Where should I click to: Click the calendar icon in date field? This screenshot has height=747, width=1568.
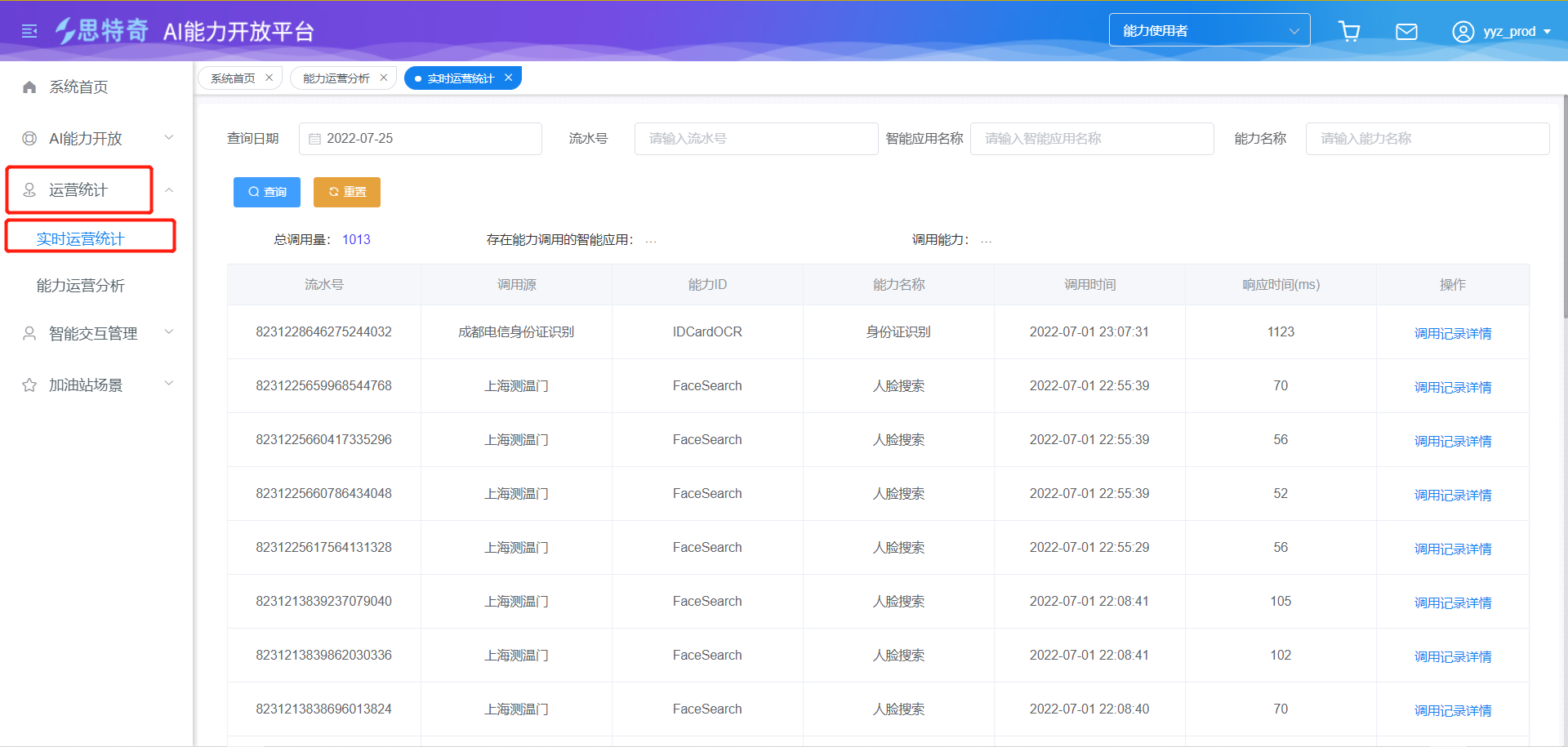(x=314, y=139)
